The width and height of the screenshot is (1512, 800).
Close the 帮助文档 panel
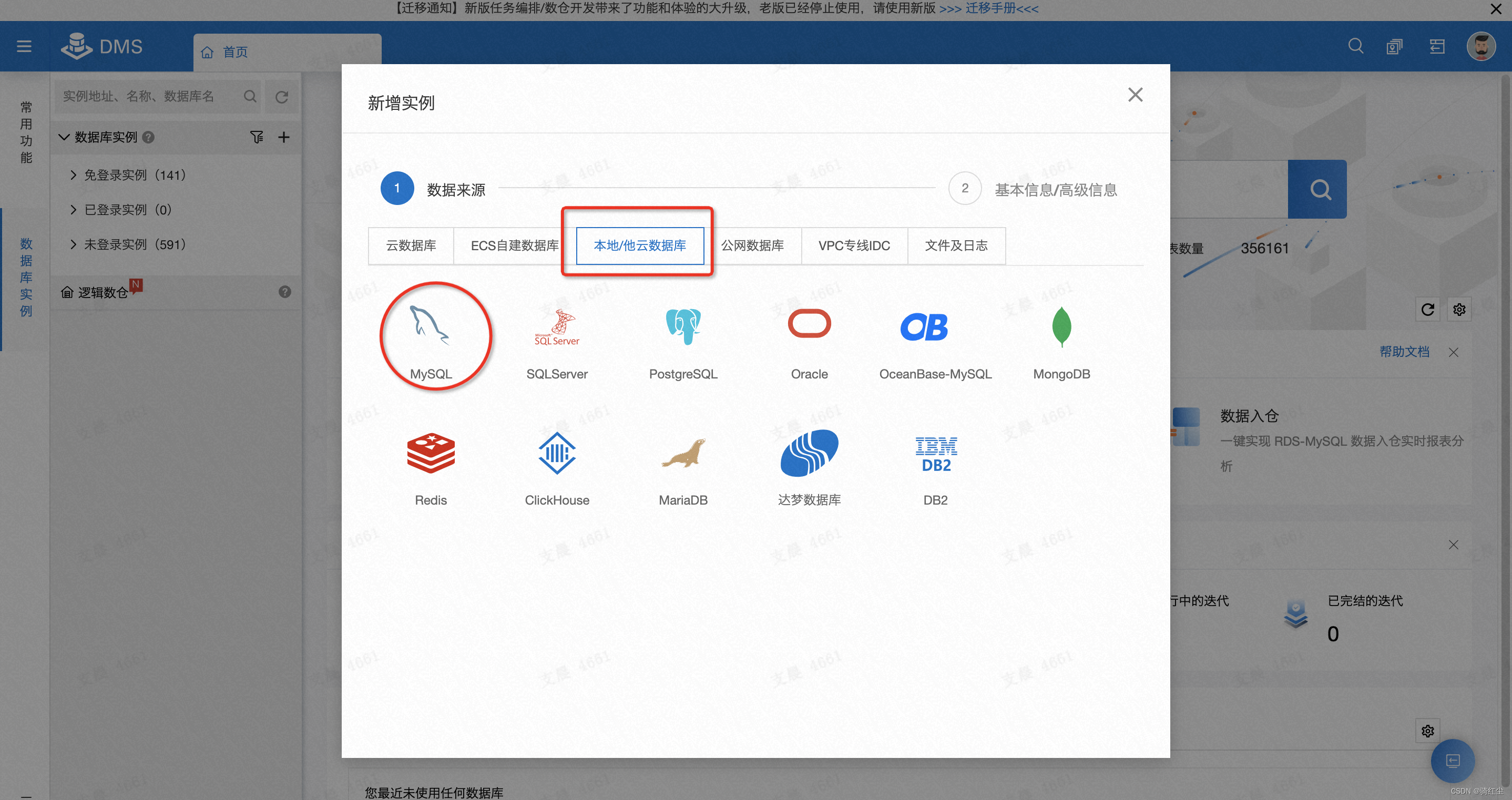coord(1453,352)
